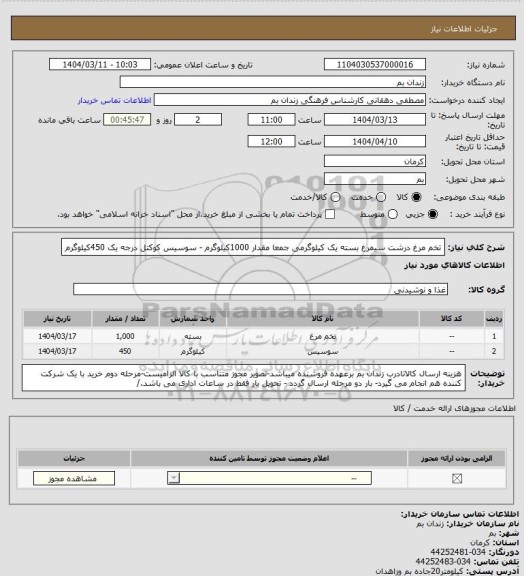
Task: Click the postal address کیلومتر20جاده بم text
Action: tap(420, 571)
